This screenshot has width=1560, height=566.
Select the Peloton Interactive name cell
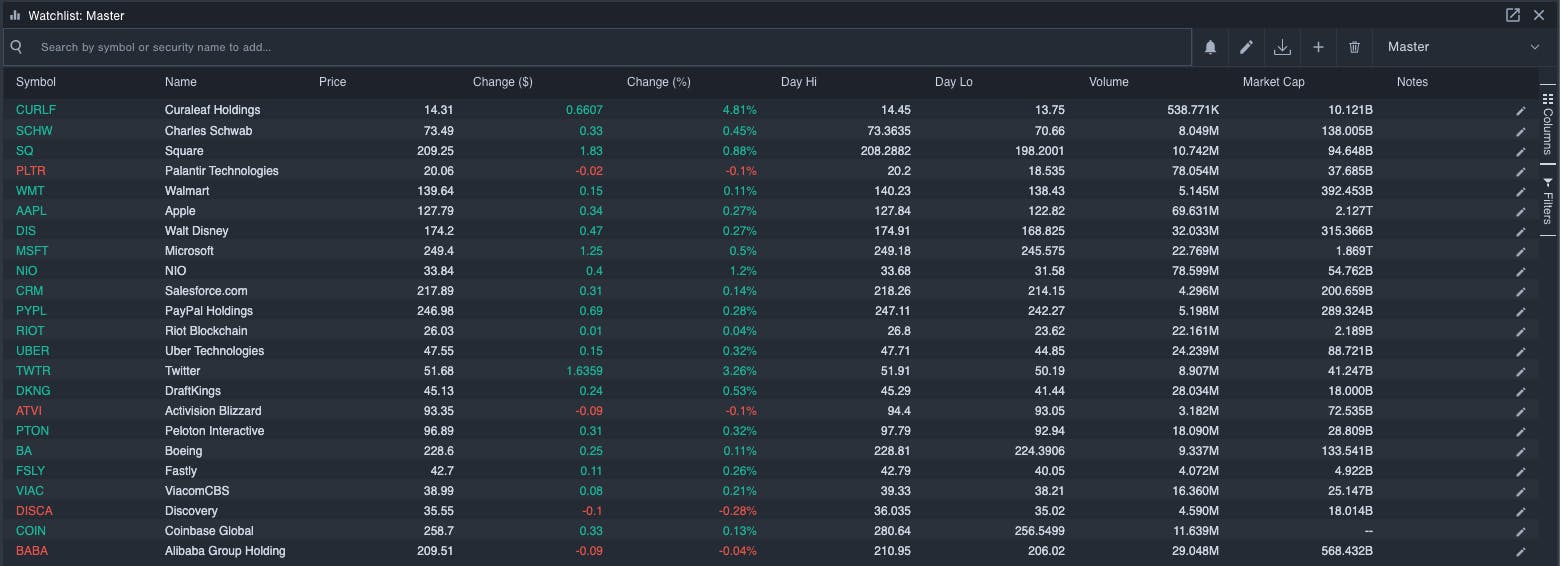(215, 431)
